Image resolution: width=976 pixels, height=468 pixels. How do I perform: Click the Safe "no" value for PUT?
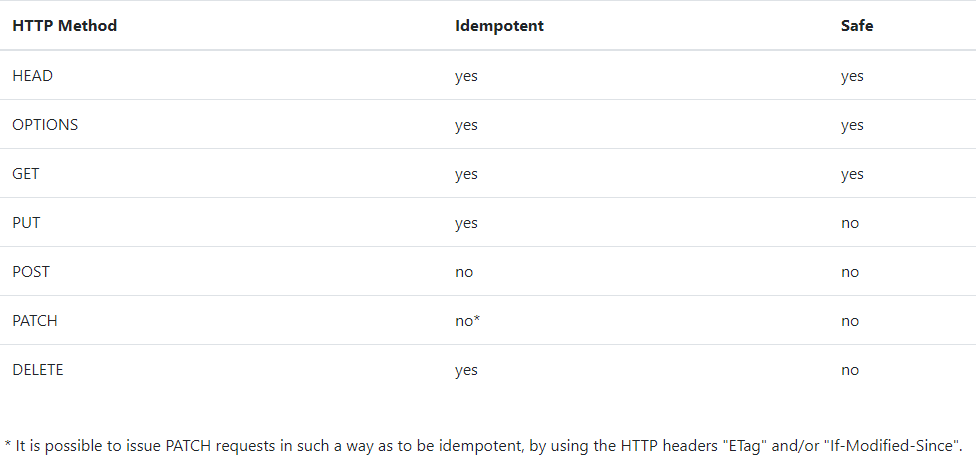[850, 223]
